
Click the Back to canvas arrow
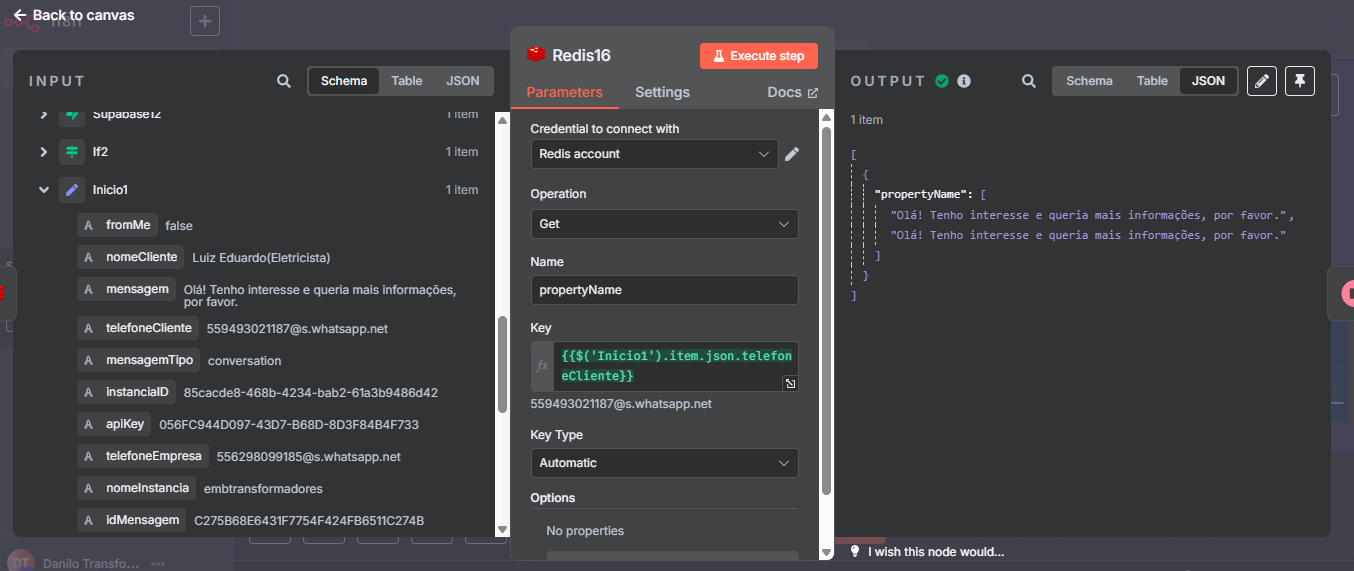coord(19,15)
